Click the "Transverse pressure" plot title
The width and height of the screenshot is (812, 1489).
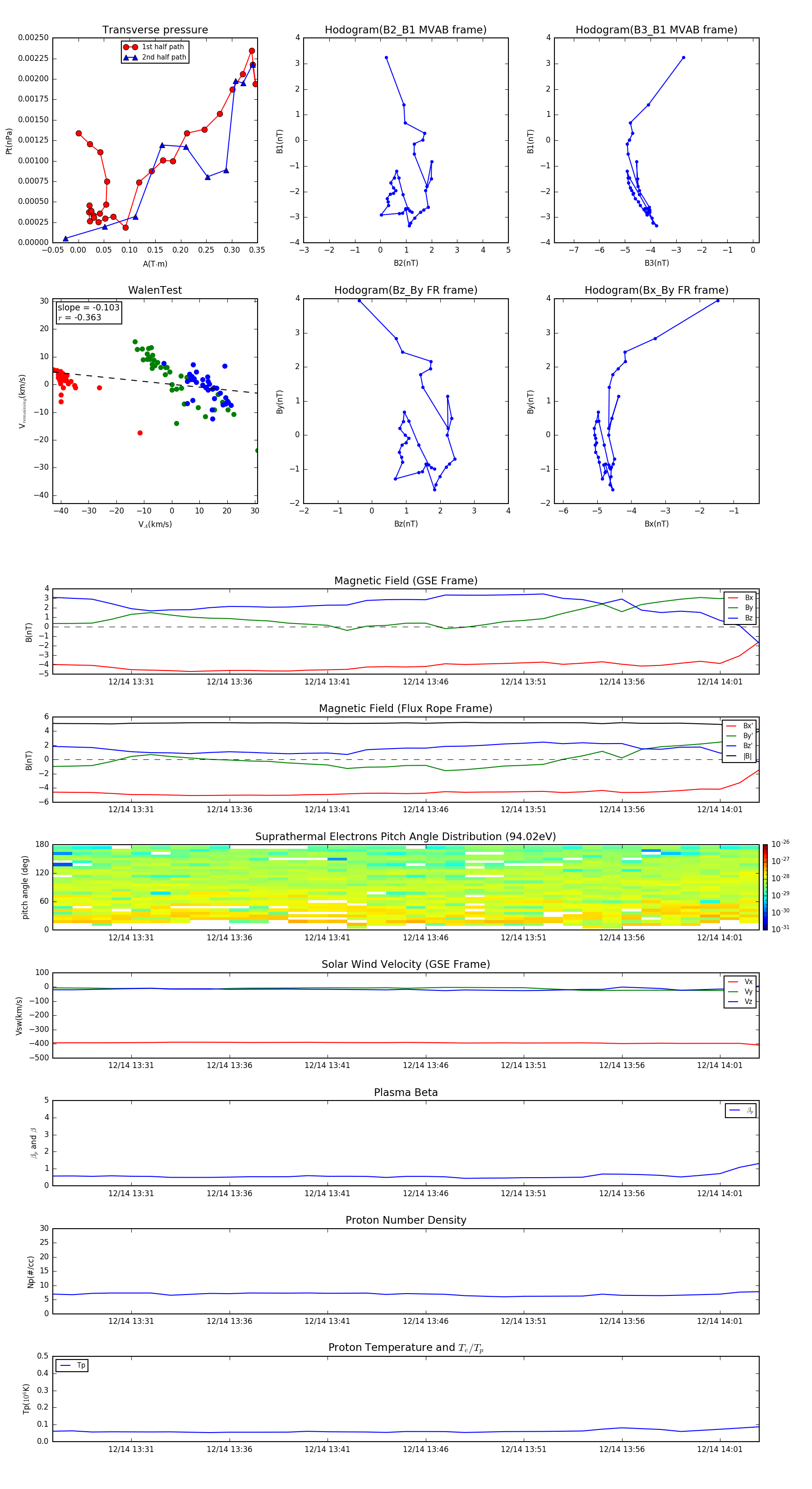(x=155, y=30)
